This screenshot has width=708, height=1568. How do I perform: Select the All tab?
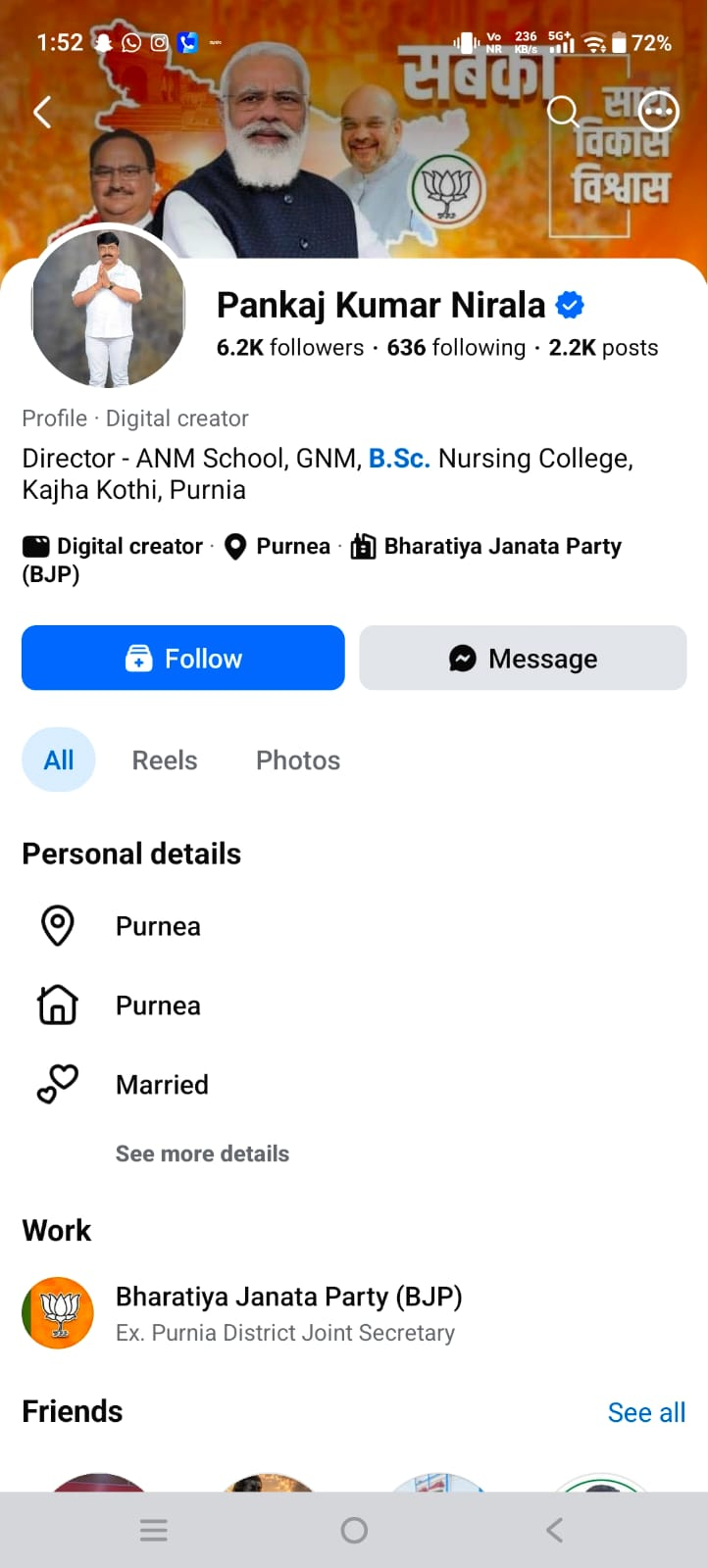click(x=59, y=759)
